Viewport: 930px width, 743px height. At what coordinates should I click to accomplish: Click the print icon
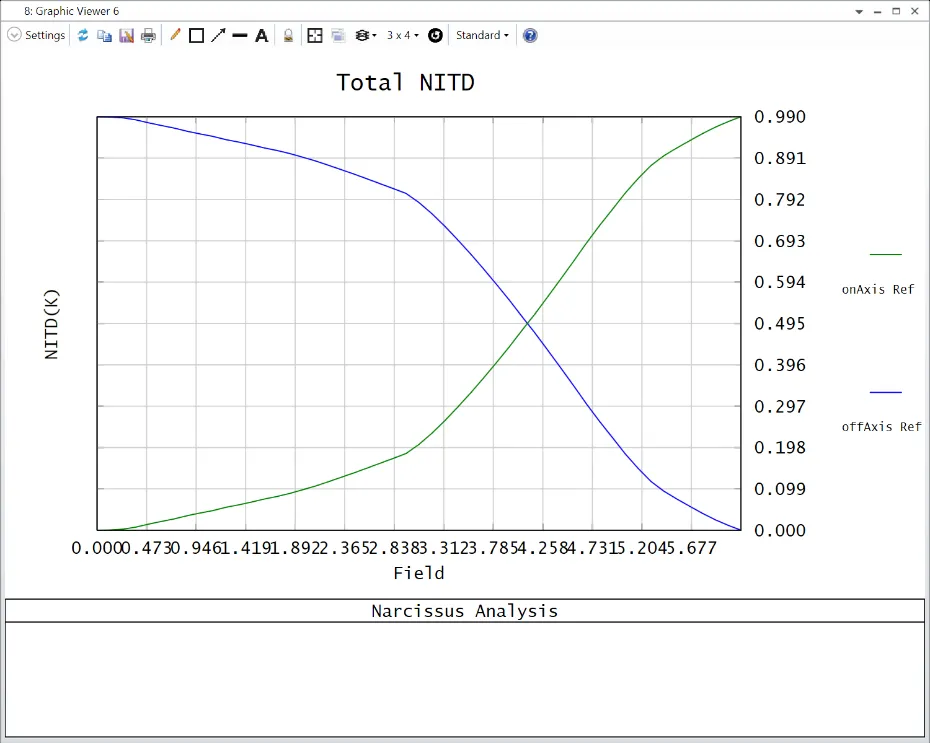pyautogui.click(x=148, y=35)
